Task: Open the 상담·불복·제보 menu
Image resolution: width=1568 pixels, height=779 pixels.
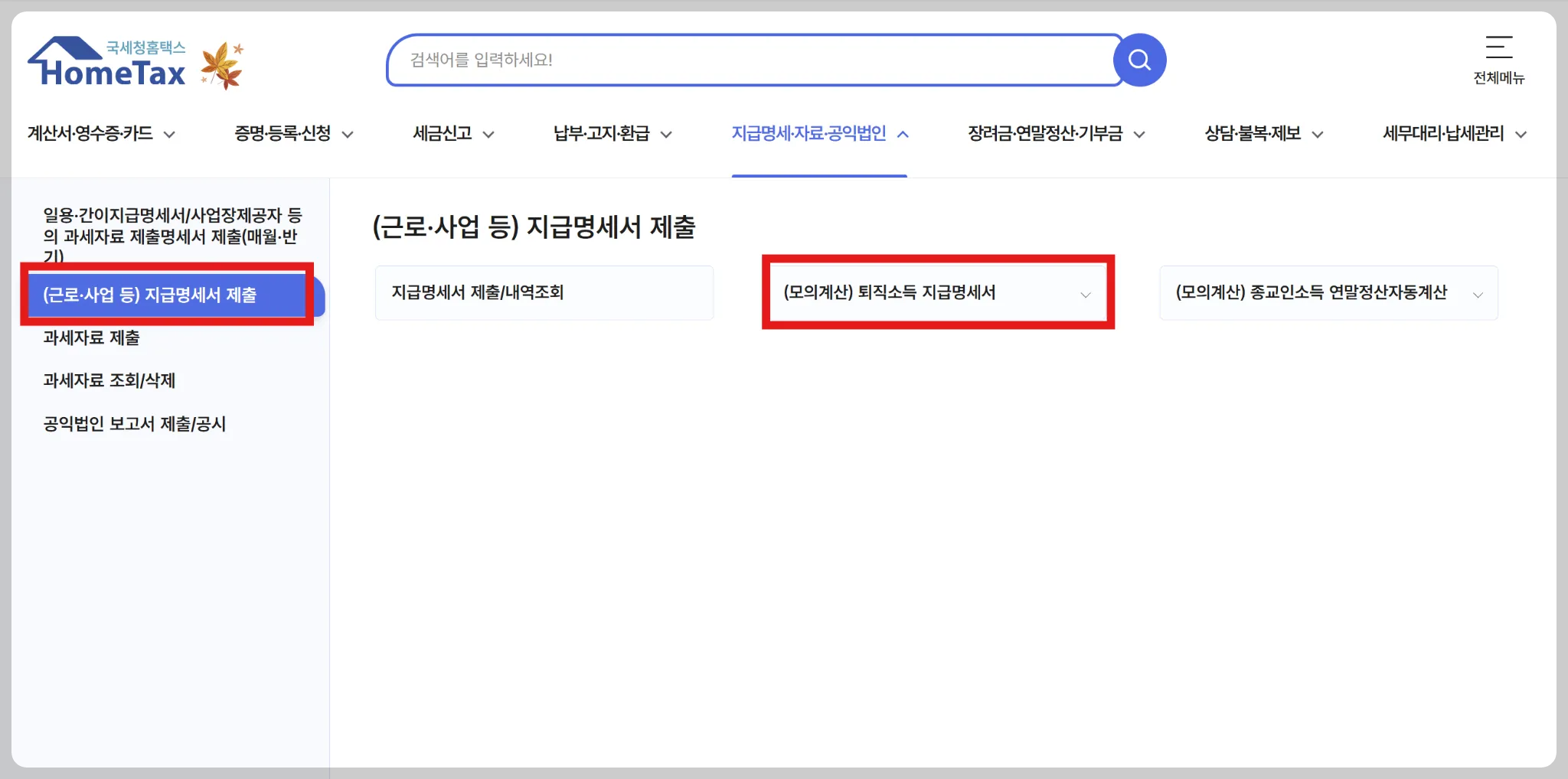Action: coord(1254,134)
